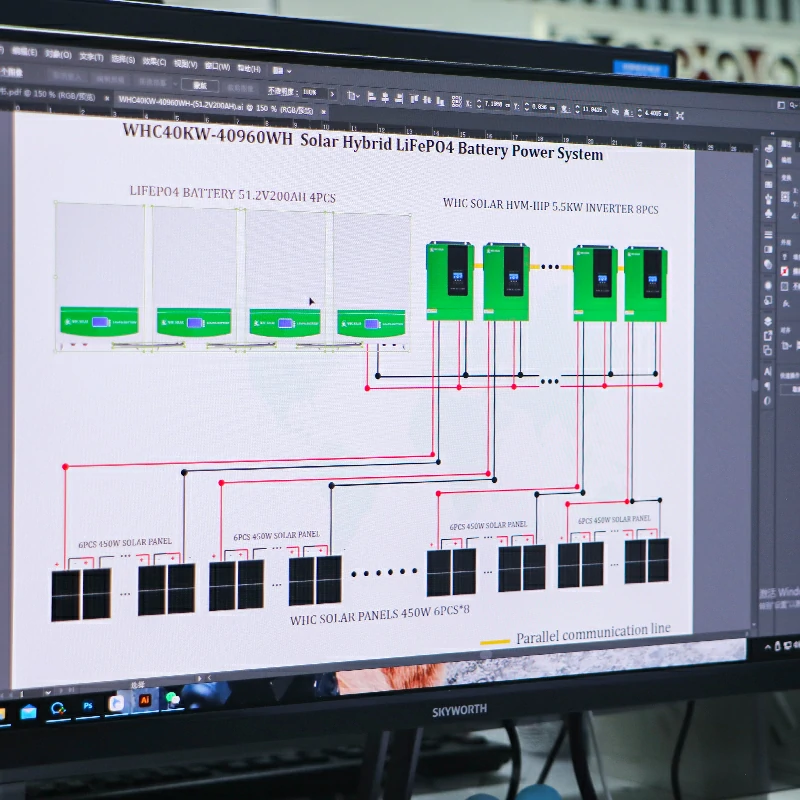Screen dimensions: 800x800
Task: Align selection to top edges
Action: 414,99
